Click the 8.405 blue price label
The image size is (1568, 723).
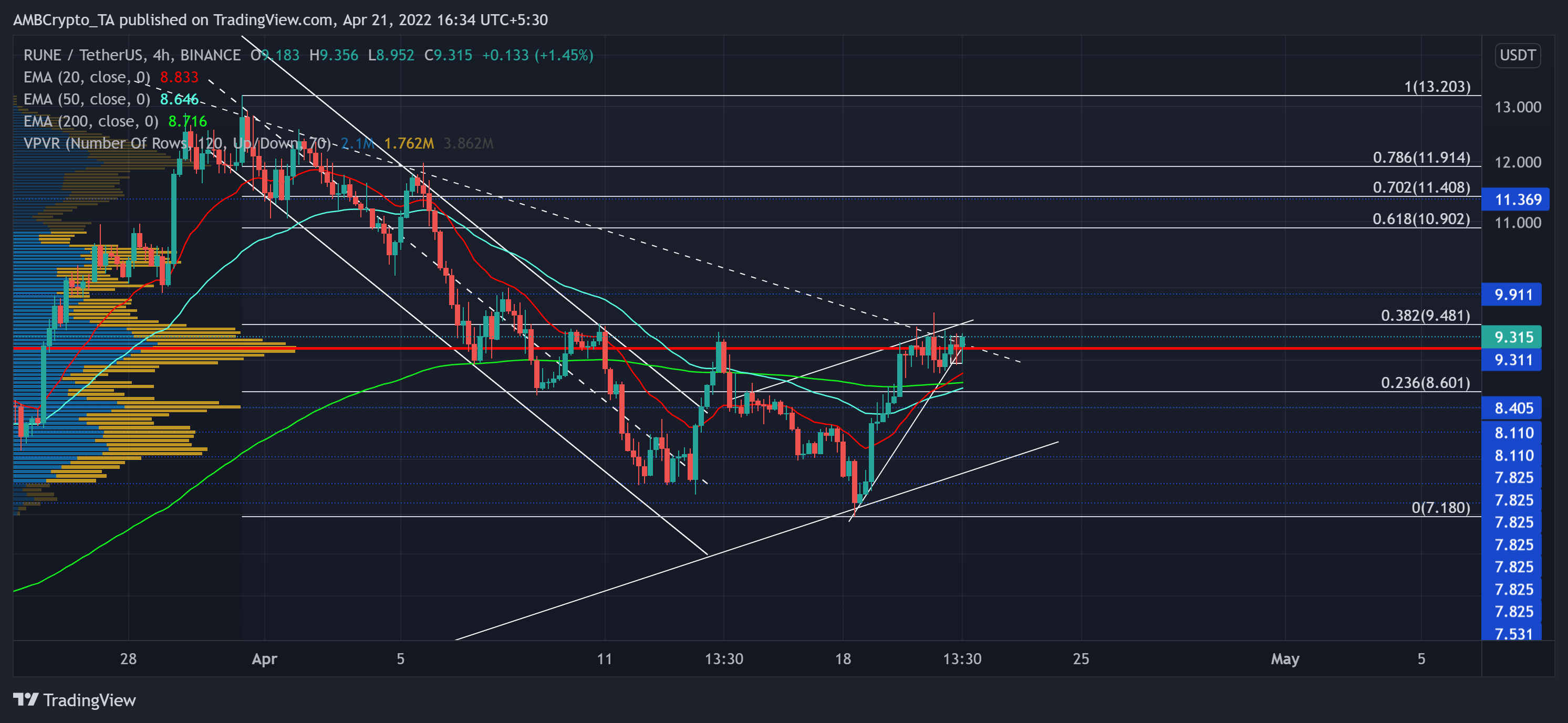pyautogui.click(x=1511, y=408)
